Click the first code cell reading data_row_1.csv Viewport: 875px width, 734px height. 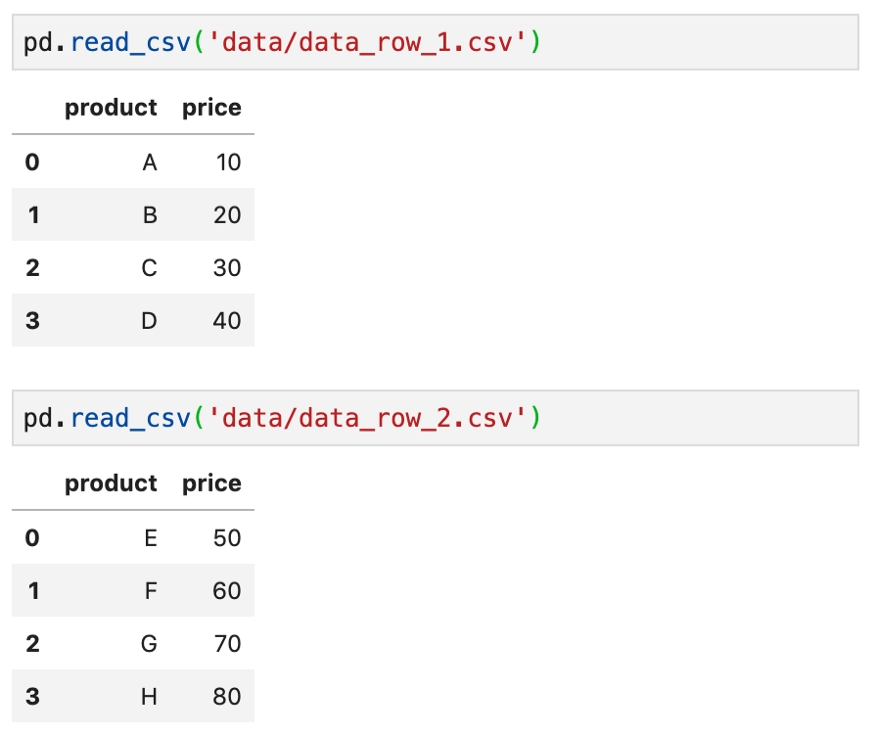tap(435, 43)
